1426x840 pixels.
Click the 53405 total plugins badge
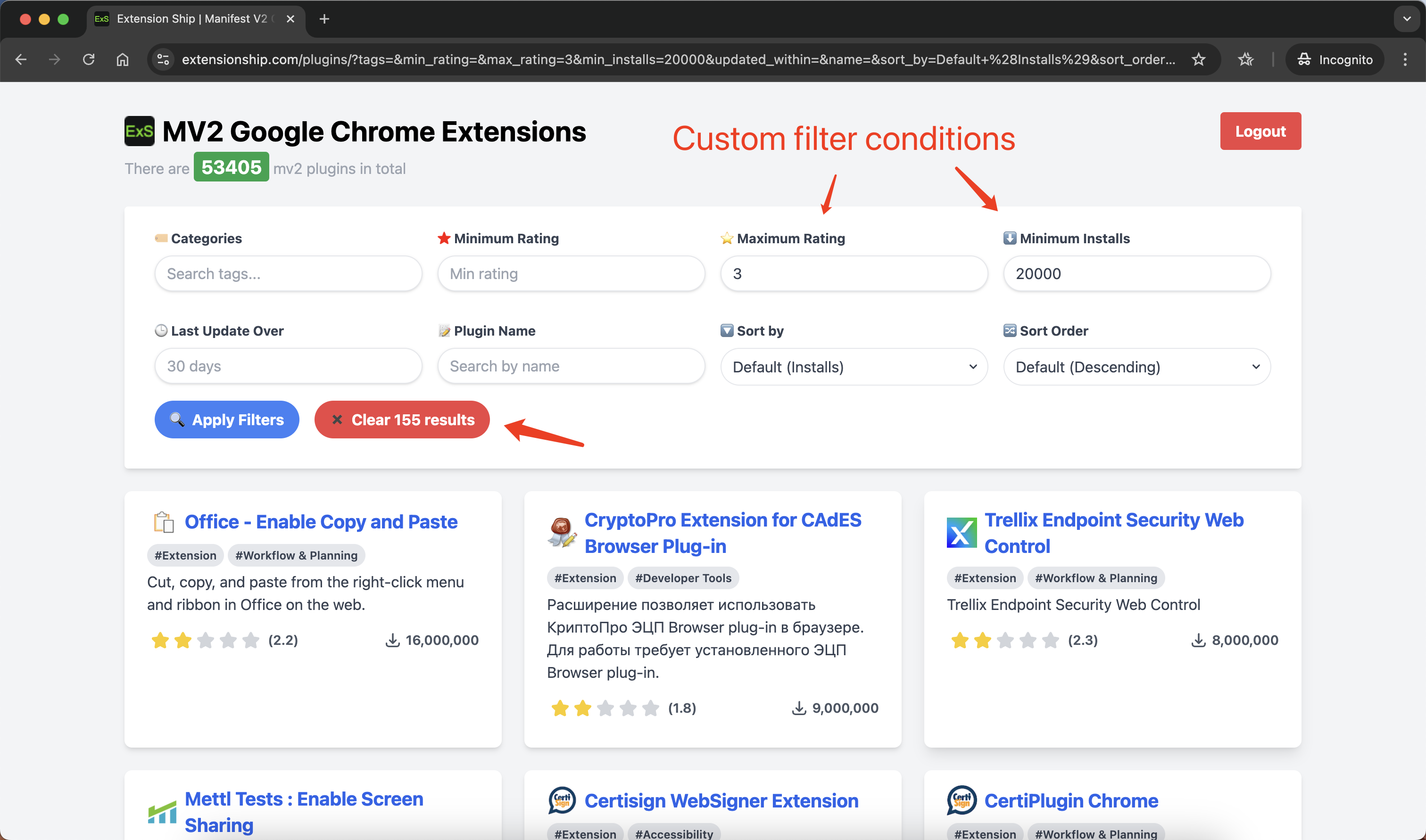pyautogui.click(x=231, y=167)
